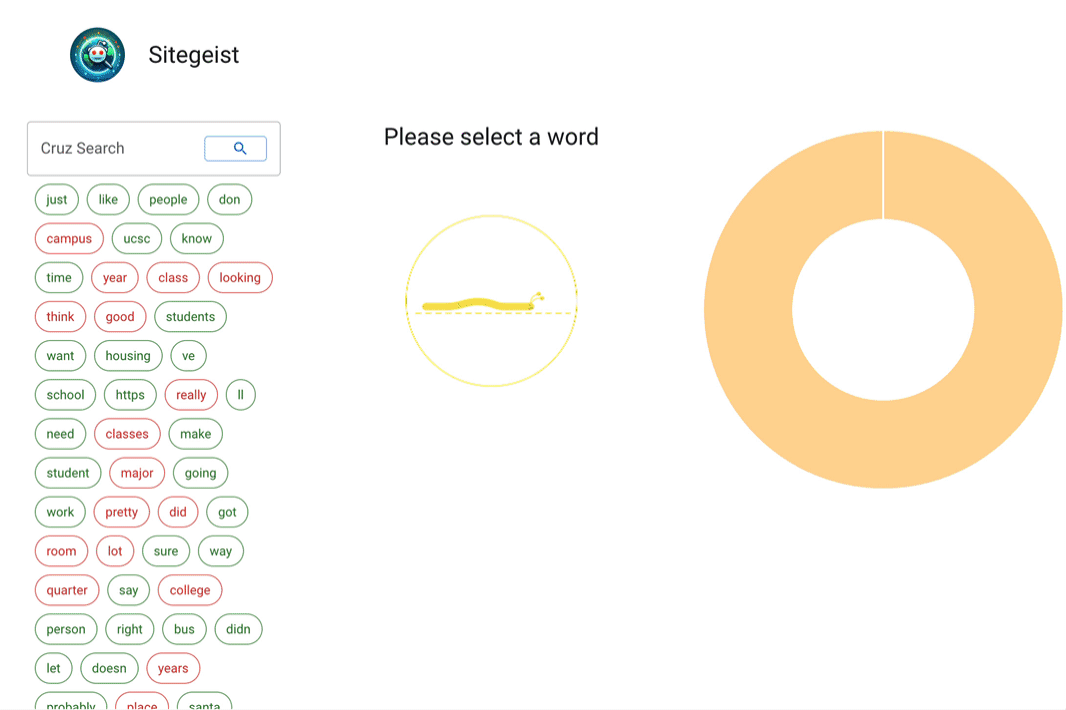
Task: Click the 'years' word chip
Action: [x=173, y=669]
